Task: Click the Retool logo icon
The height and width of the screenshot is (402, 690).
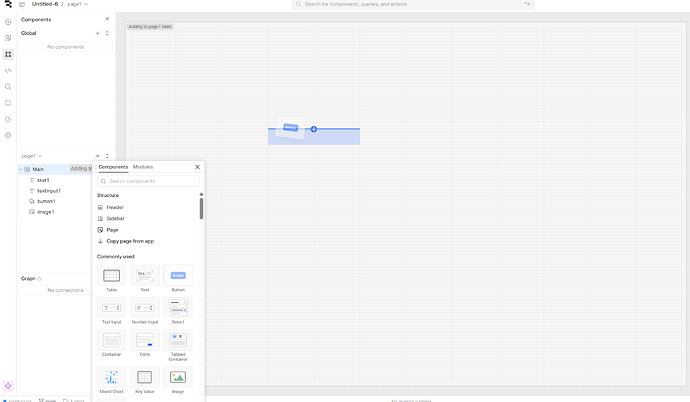Action: (x=8, y=4)
